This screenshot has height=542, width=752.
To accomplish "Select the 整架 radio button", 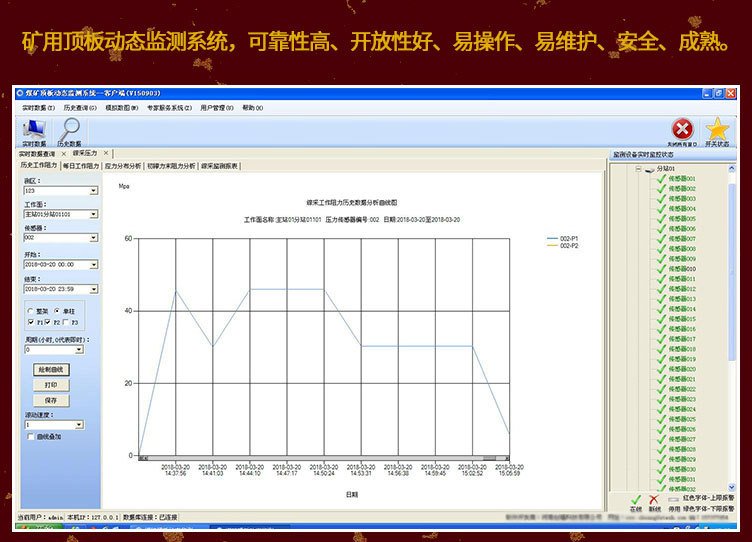I will (x=31, y=311).
